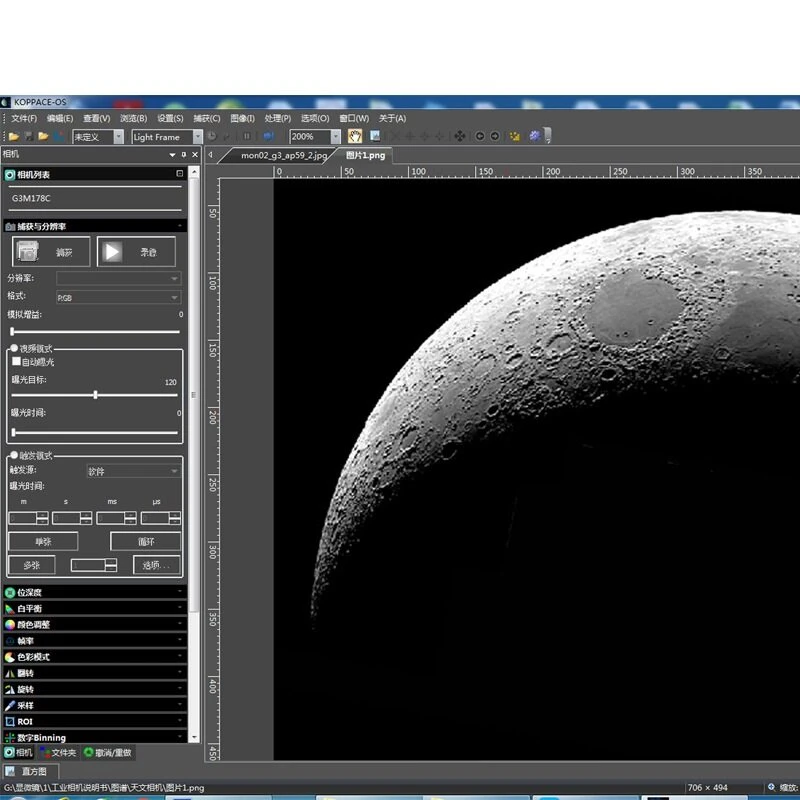Image resolution: width=800 pixels, height=800 pixels.
Task: Toggle the 自动曝光 checkbox
Action: (x=16, y=361)
